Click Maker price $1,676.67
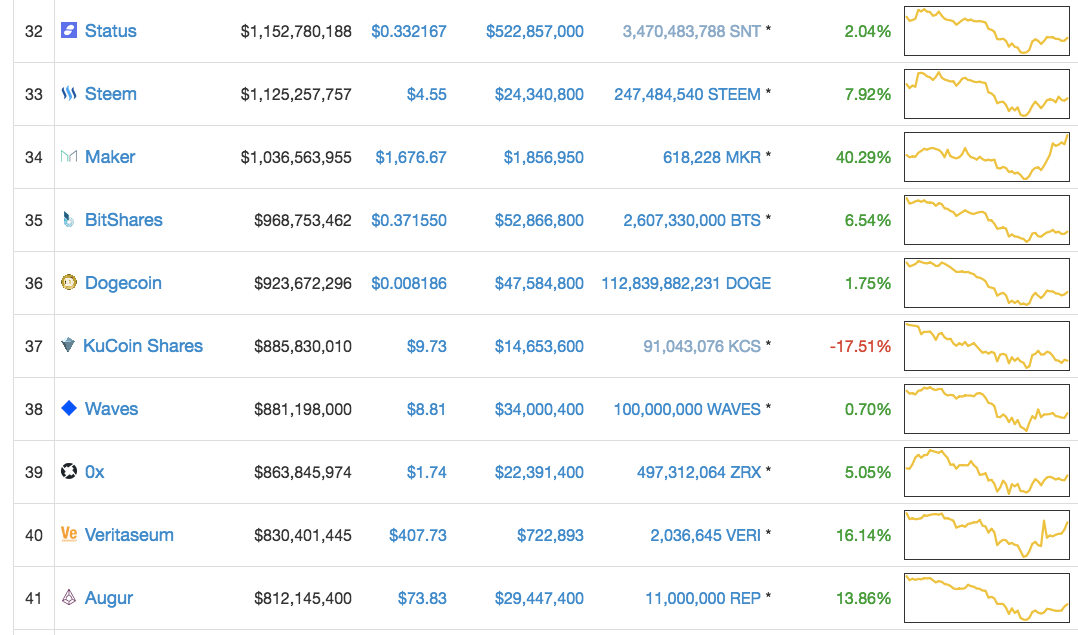The width and height of the screenshot is (1078, 635). (x=411, y=157)
